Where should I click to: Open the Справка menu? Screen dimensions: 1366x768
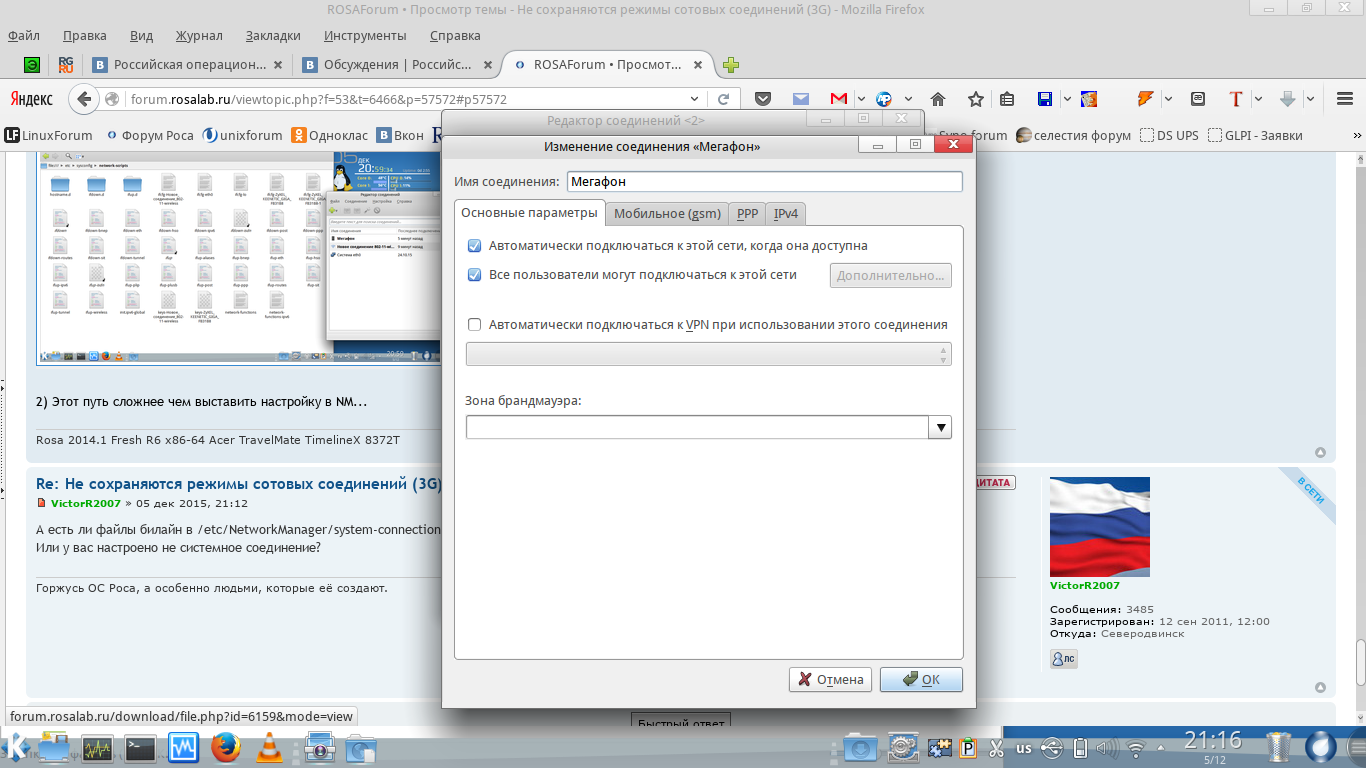pos(455,36)
